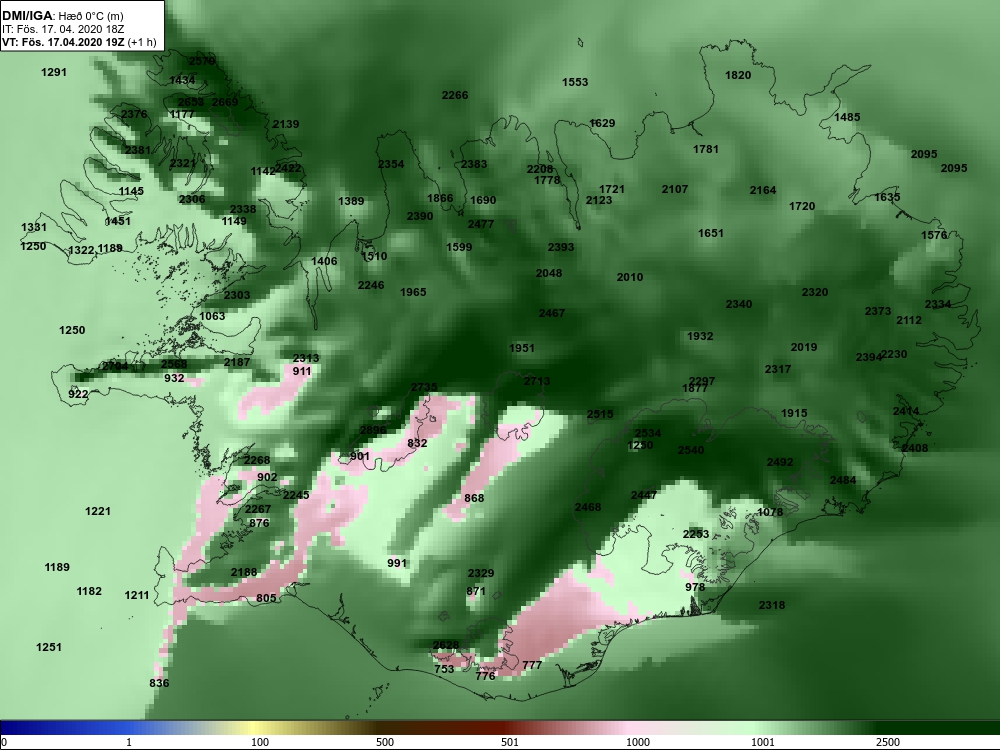Click the 2376 map value
The width and height of the screenshot is (1000, 750).
pos(134,114)
